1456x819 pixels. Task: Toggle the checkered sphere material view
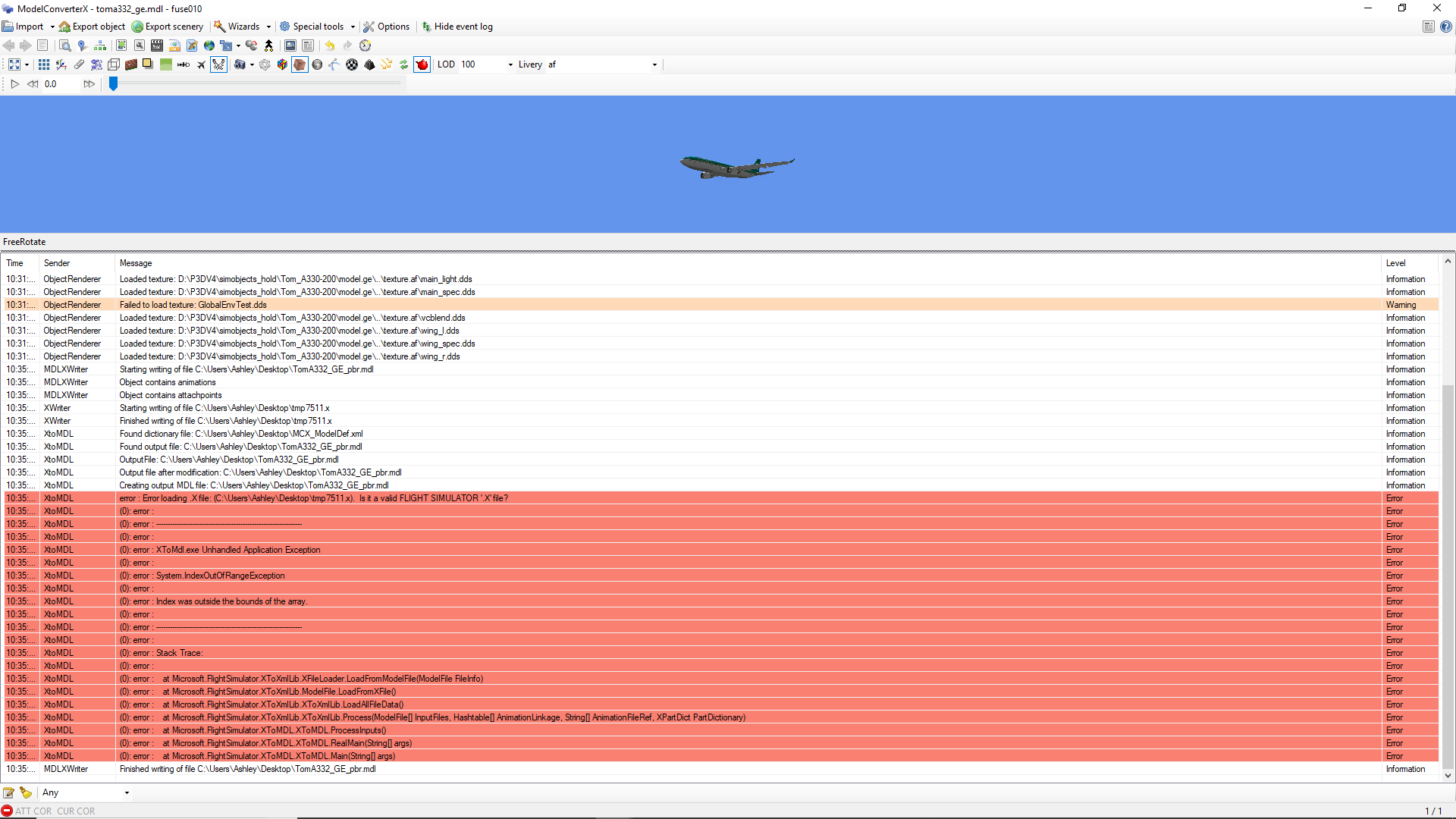point(351,65)
